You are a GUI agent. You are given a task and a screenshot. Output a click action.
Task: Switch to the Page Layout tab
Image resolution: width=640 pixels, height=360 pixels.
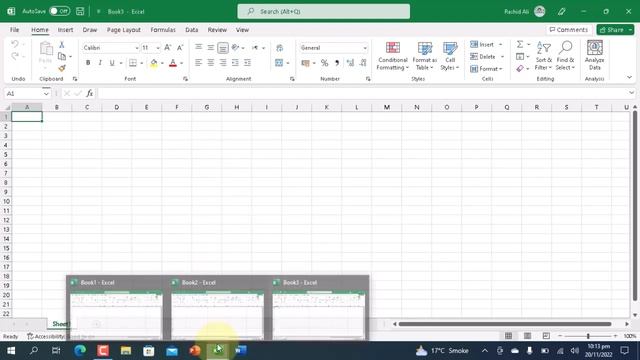(x=124, y=30)
